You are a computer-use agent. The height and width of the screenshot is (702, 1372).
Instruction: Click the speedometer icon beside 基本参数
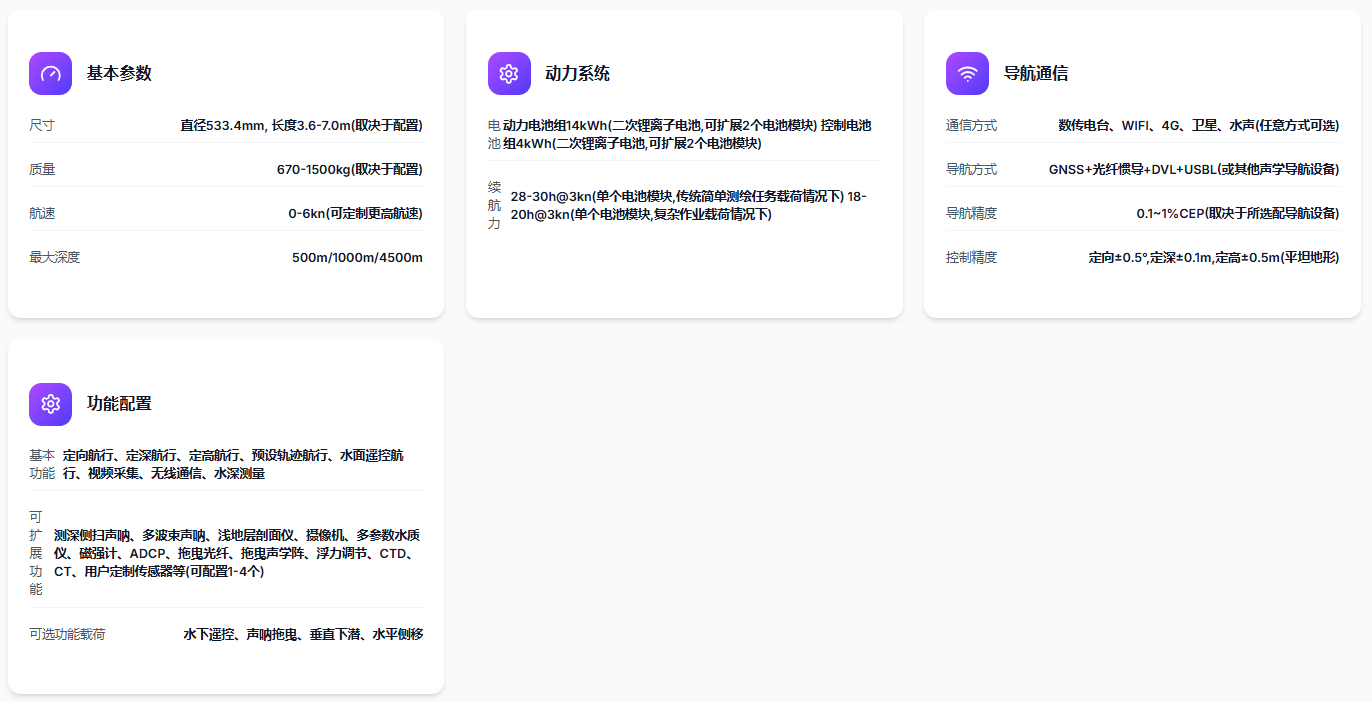50,73
